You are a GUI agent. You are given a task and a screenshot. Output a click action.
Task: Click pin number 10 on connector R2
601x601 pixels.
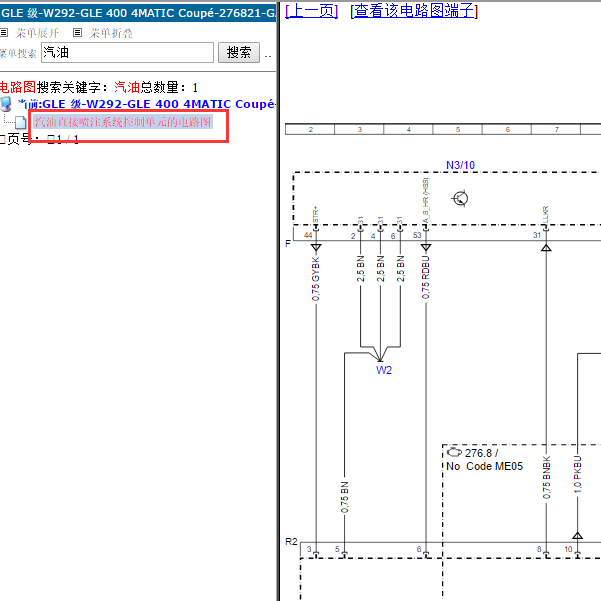(x=568, y=549)
